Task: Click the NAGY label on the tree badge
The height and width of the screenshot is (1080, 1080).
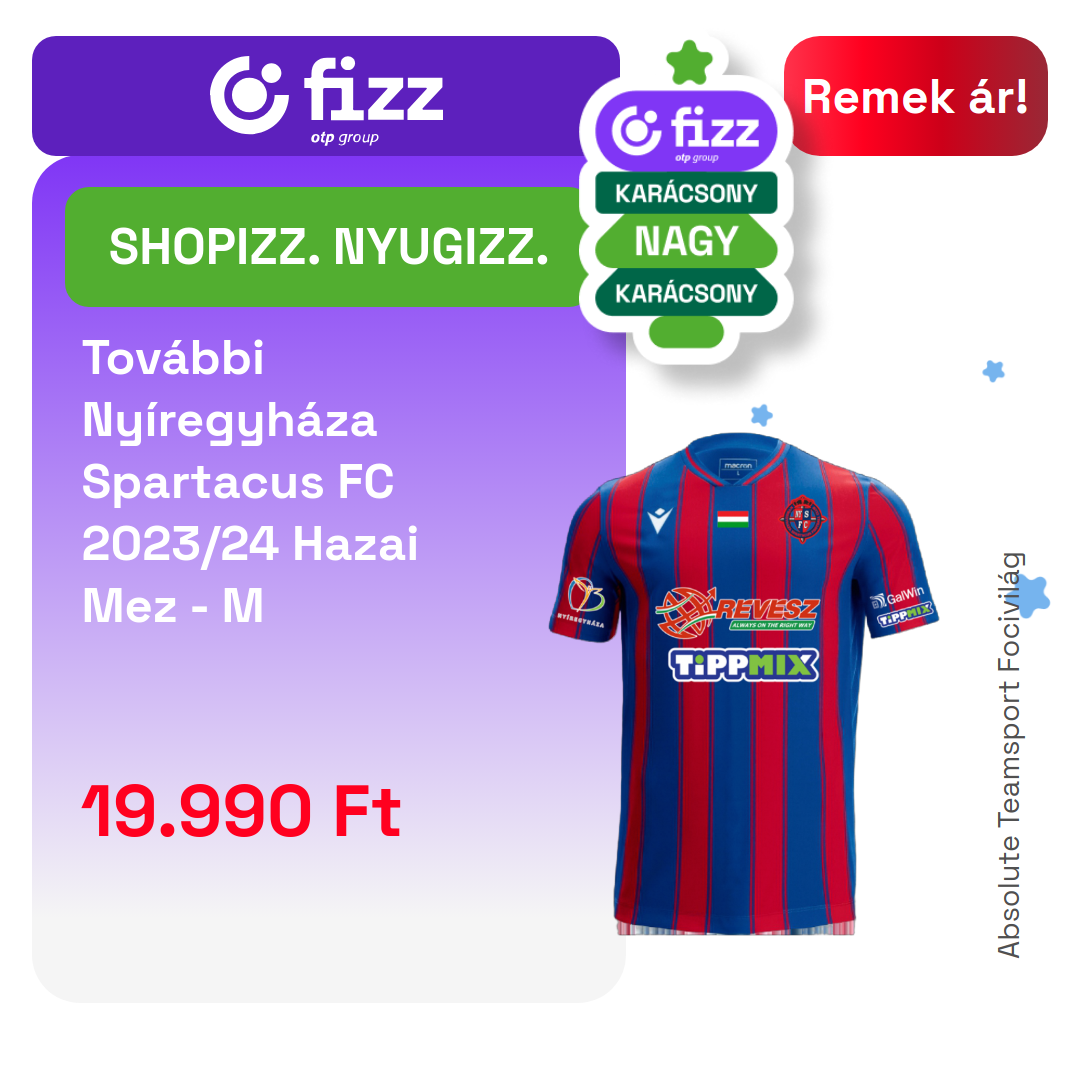Action: click(686, 242)
